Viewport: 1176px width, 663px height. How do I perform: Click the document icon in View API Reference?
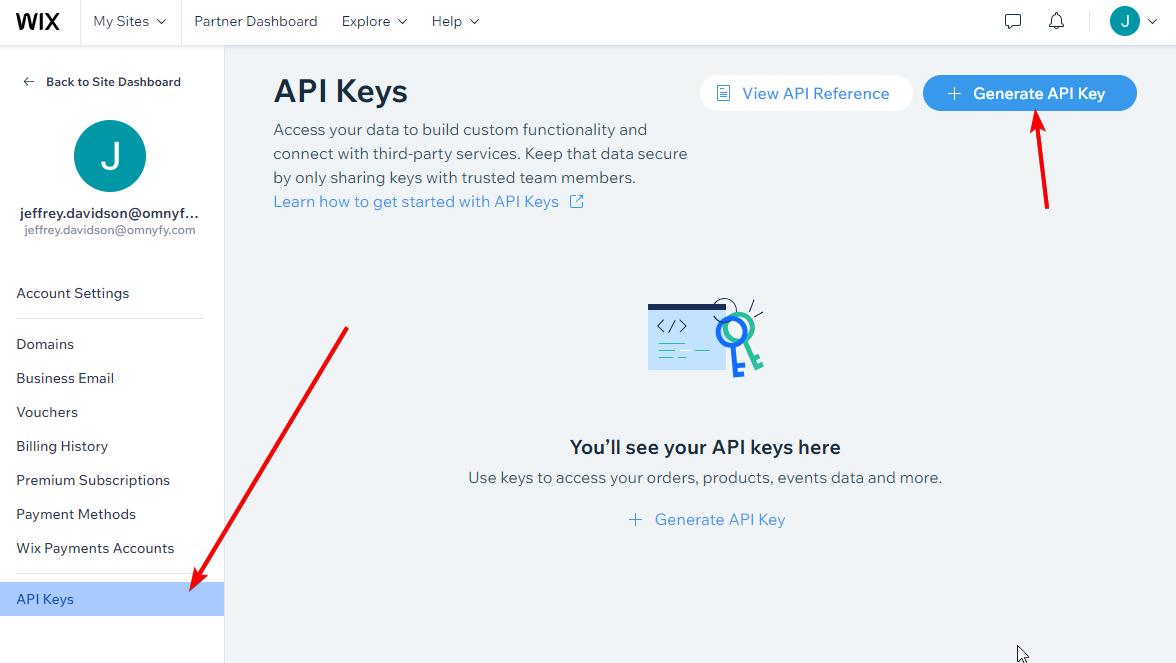[723, 93]
